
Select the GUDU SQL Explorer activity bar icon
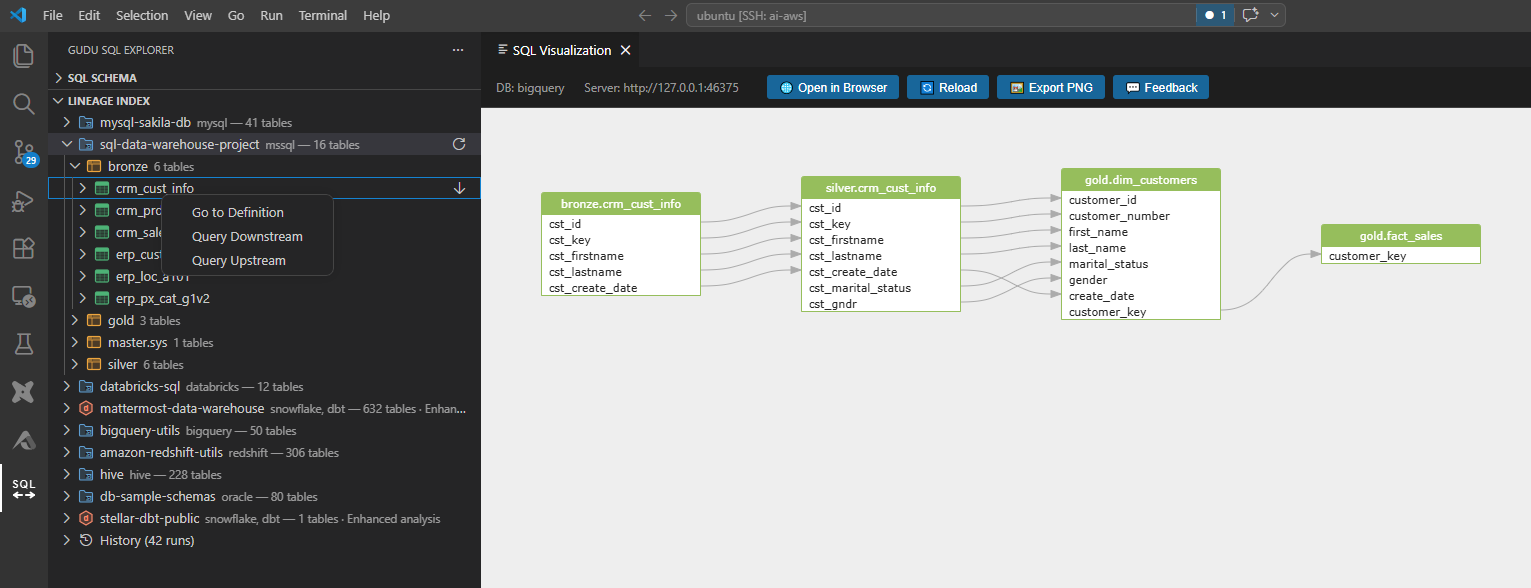point(23,490)
